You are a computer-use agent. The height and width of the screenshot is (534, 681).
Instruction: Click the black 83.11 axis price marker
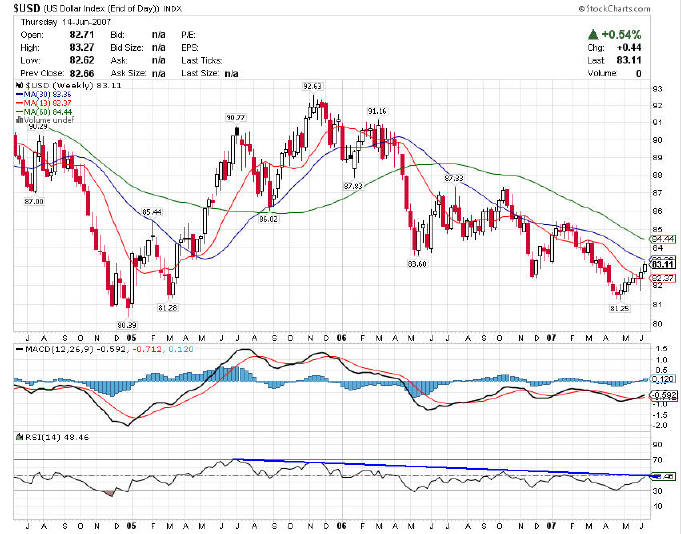pos(663,264)
